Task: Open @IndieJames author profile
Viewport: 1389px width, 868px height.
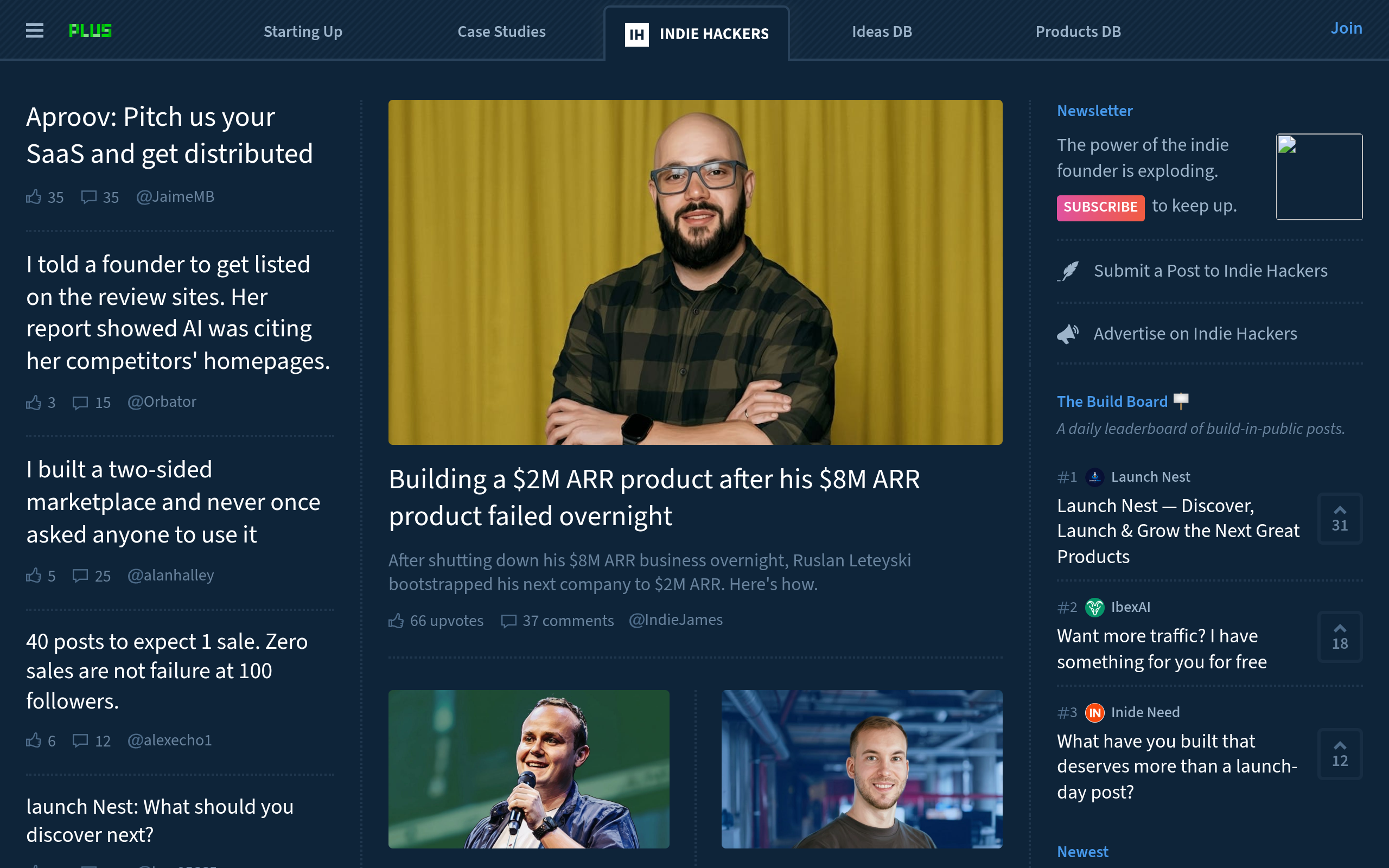Action: pyautogui.click(x=676, y=620)
